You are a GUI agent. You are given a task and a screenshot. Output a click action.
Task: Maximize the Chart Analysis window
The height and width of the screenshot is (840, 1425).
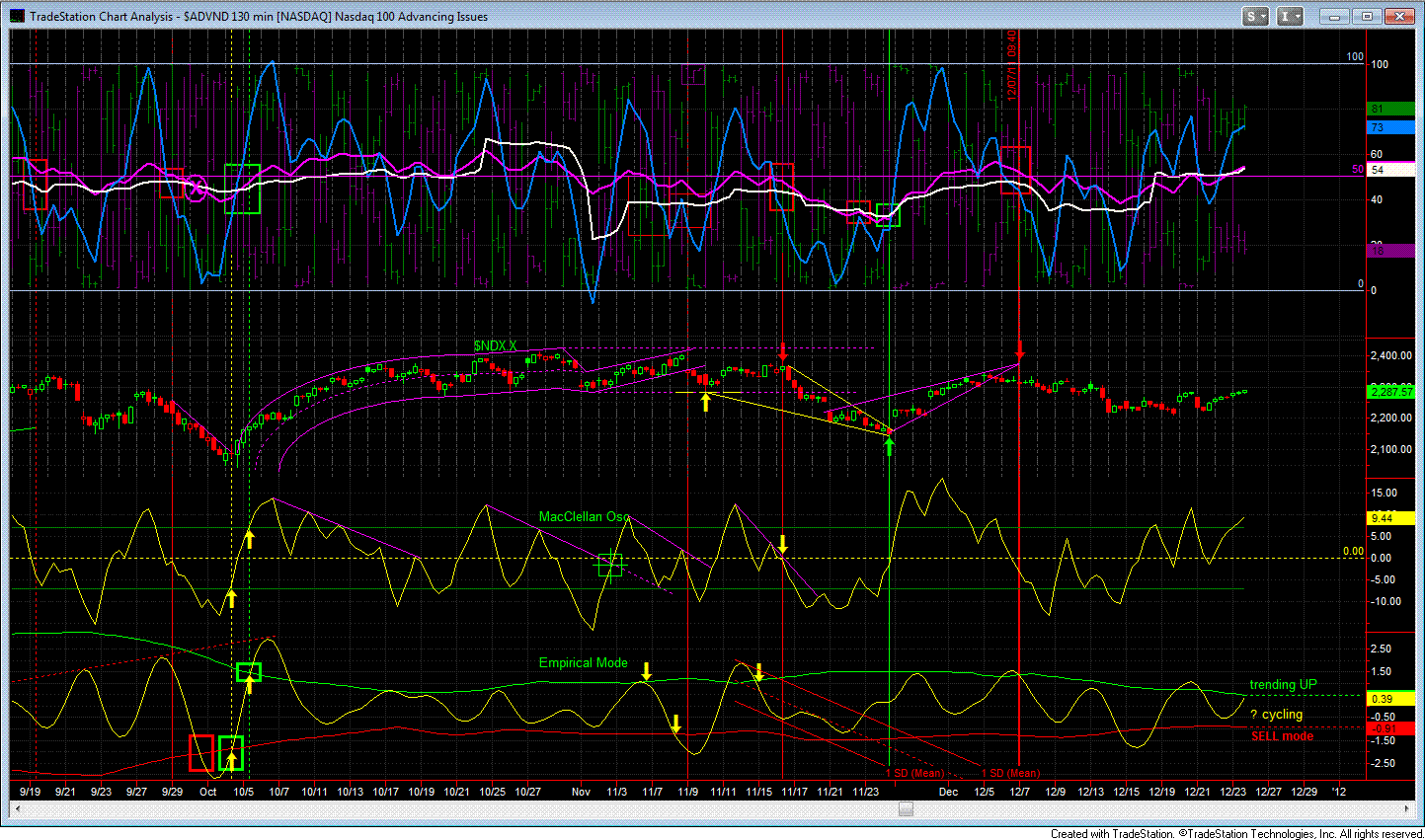(1367, 16)
